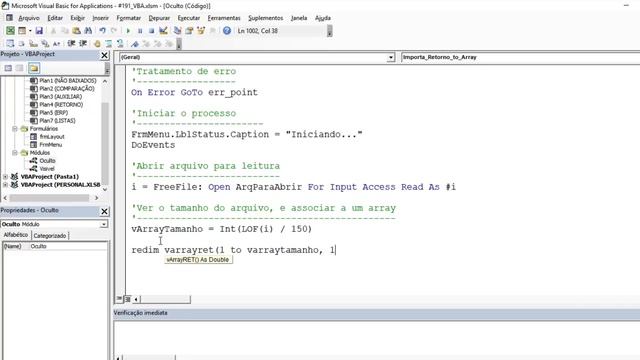Click the Indent icon in Edit toolbar

point(71,44)
